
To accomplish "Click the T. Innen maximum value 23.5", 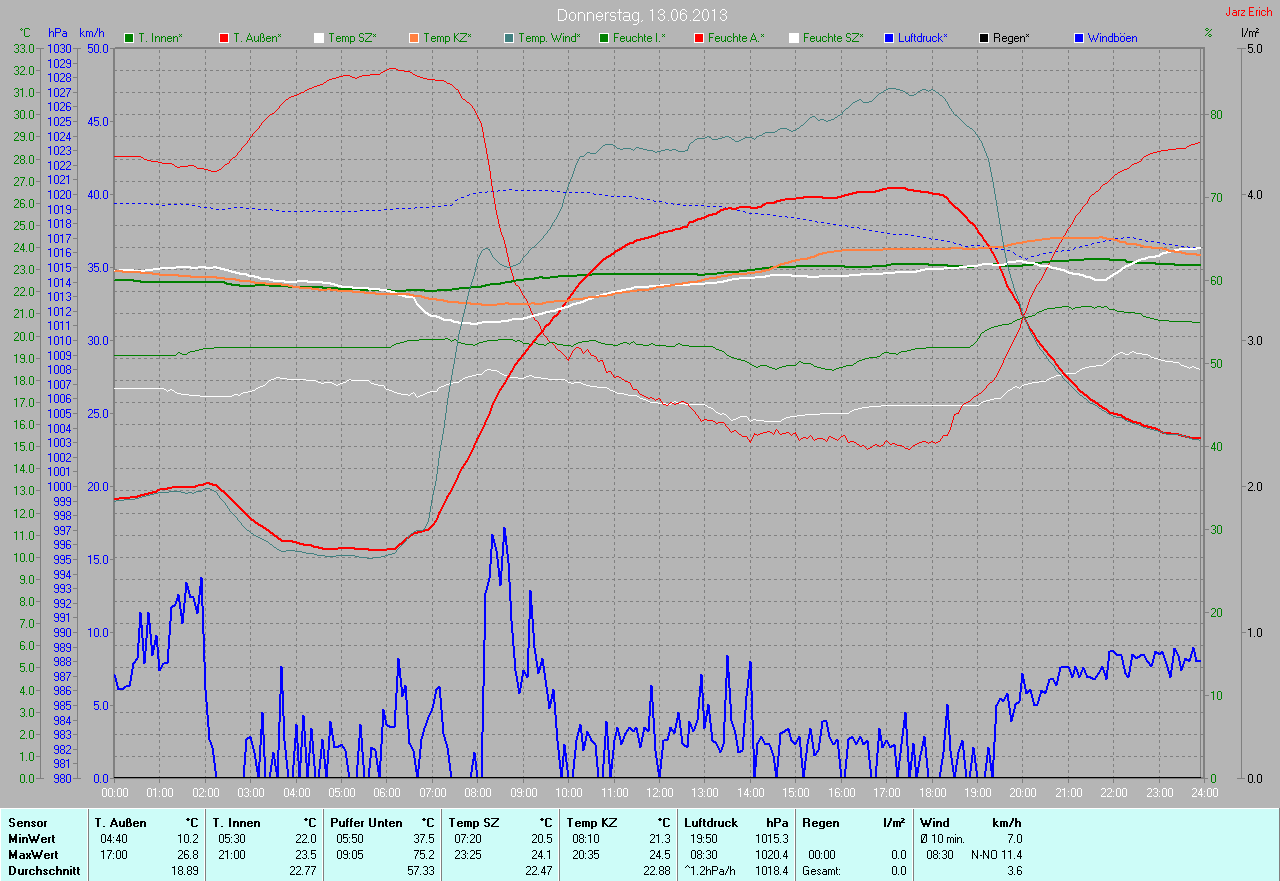I will pyautogui.click(x=306, y=855).
